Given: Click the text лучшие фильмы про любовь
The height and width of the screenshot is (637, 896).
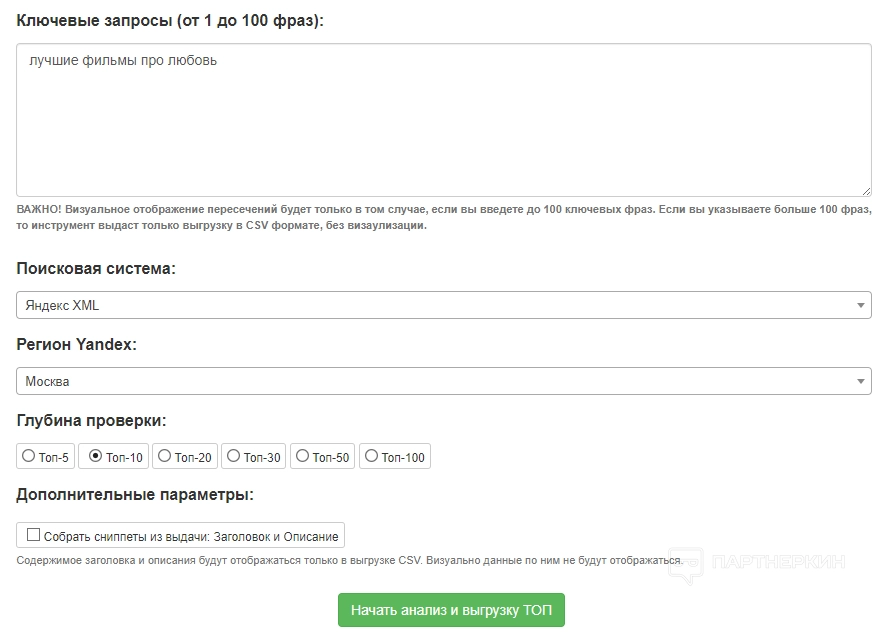Looking at the screenshot, I should click(123, 61).
